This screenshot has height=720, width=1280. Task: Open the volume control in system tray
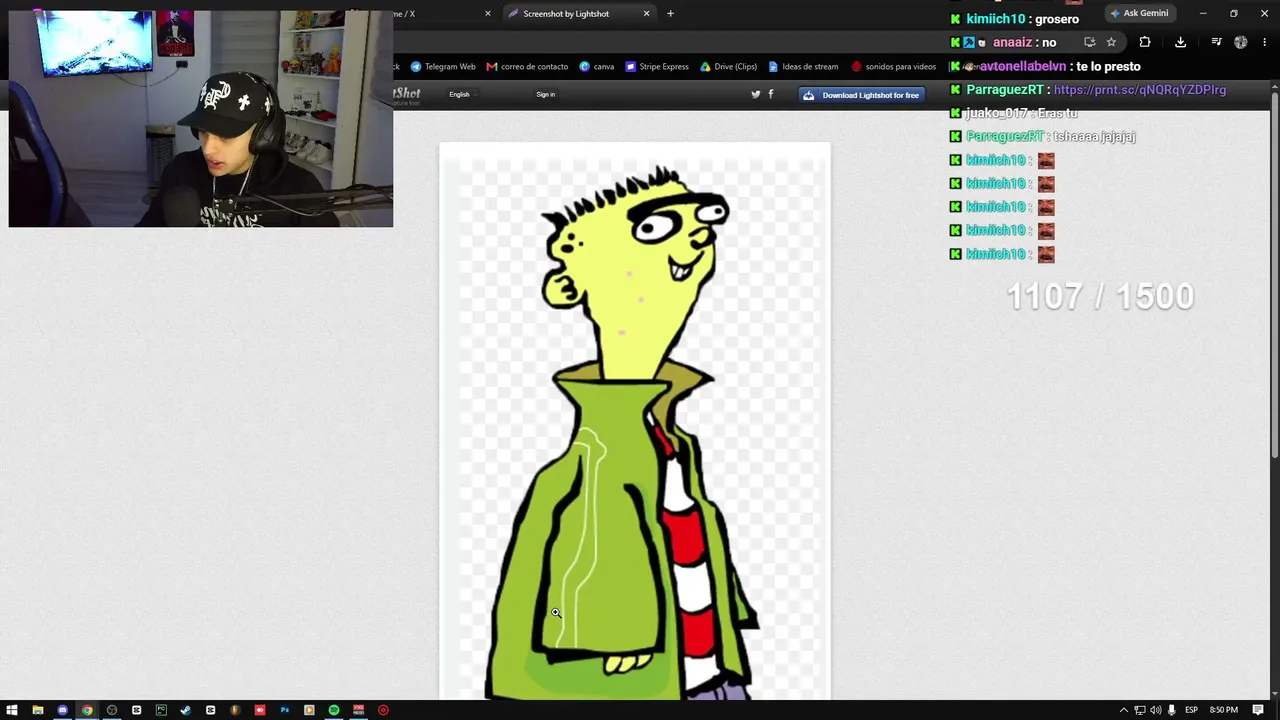1155,710
